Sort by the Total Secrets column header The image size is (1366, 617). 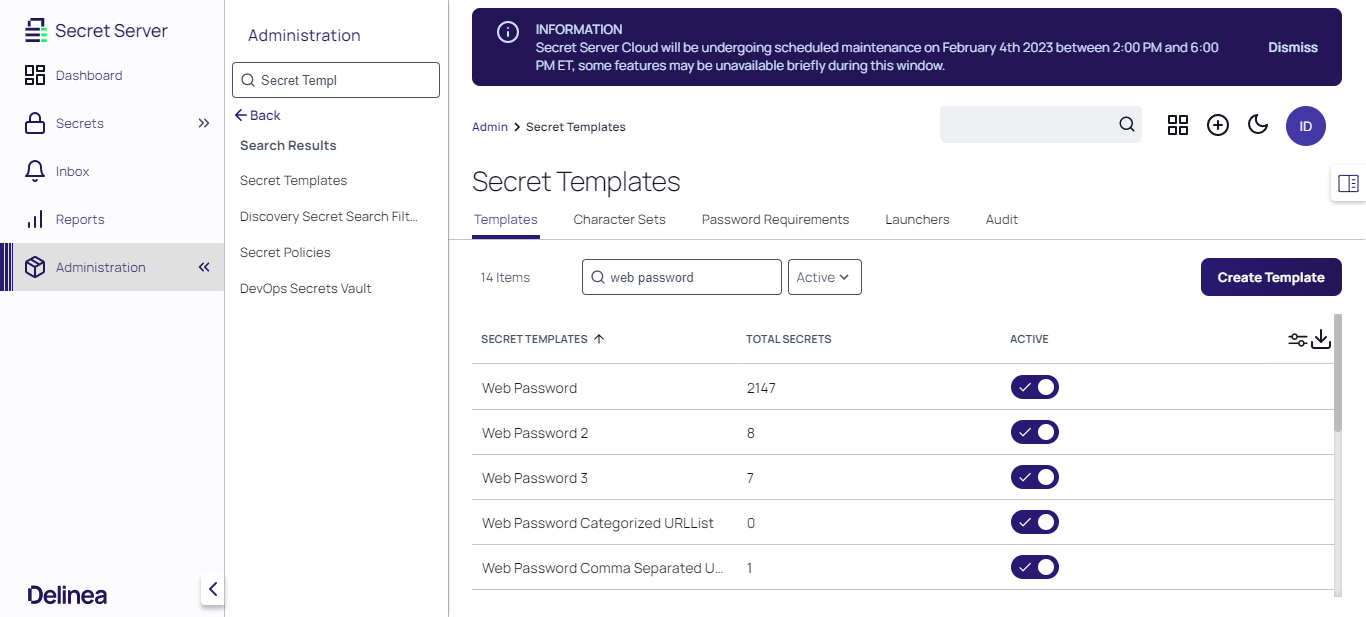(x=789, y=339)
